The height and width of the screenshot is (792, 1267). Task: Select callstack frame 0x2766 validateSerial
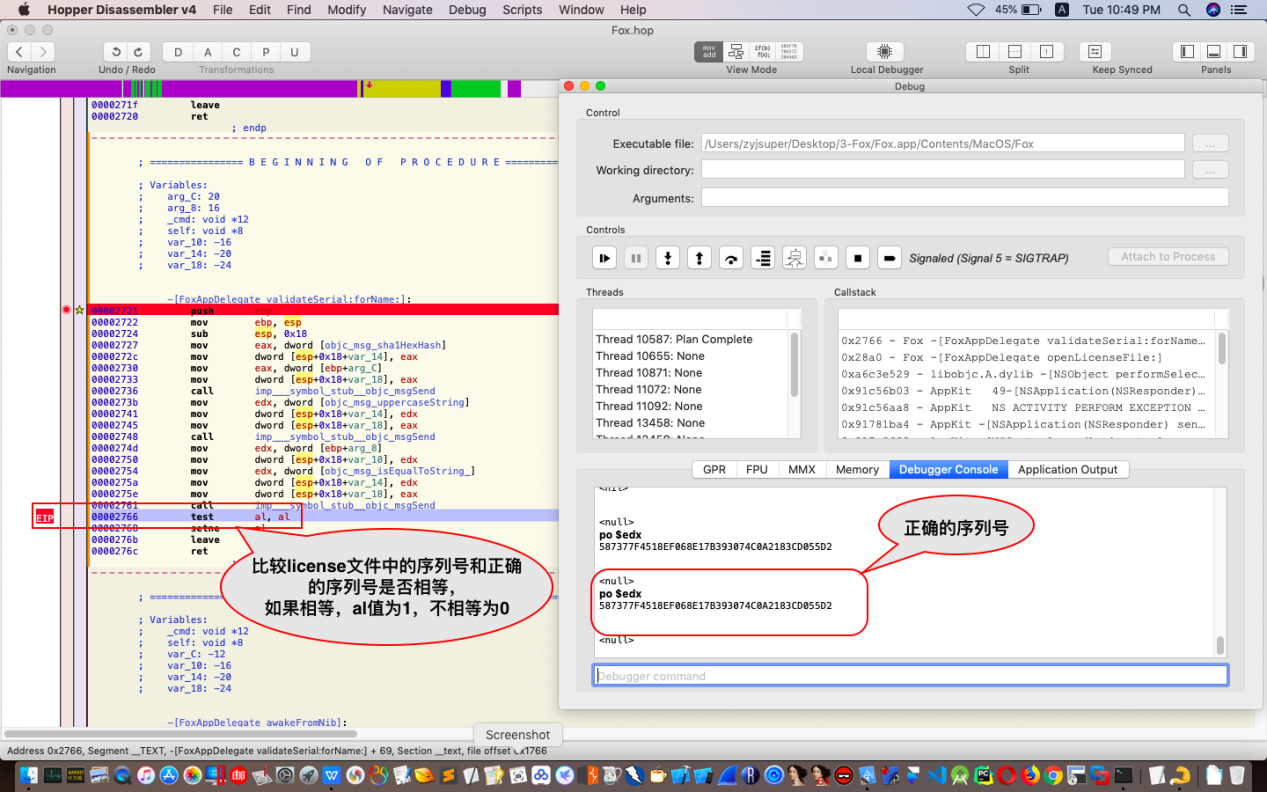click(x=1024, y=340)
